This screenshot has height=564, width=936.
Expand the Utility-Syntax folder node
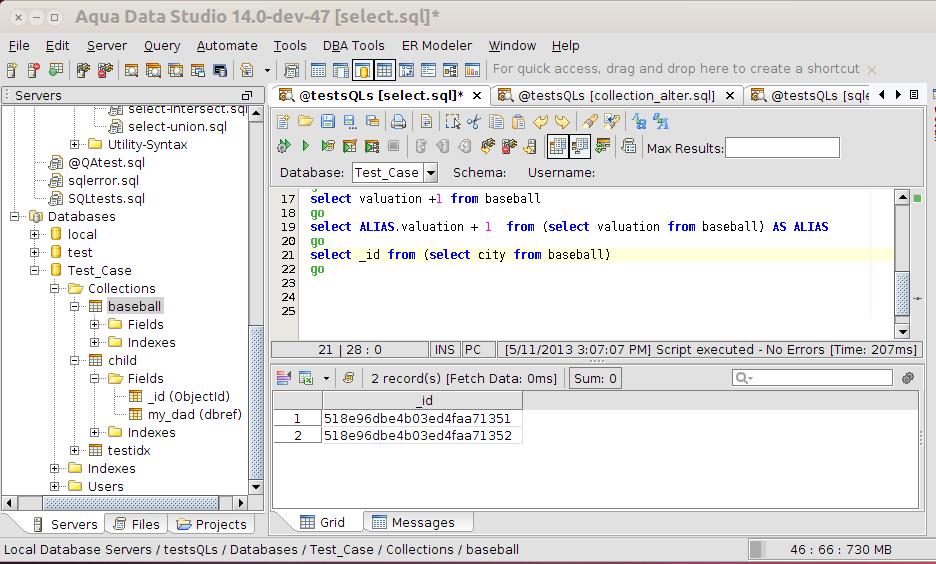pyautogui.click(x=75, y=144)
